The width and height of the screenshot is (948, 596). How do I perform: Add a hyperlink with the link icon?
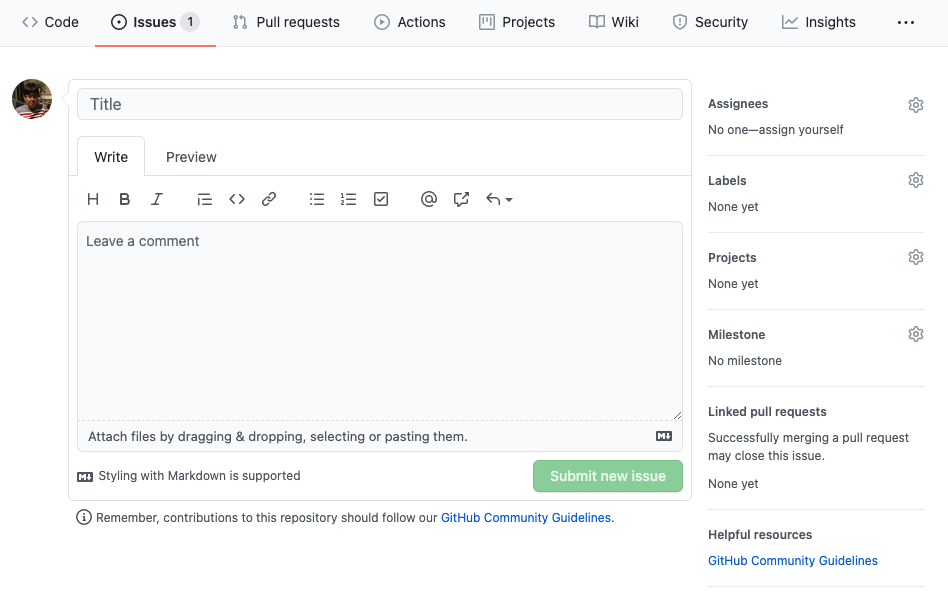pos(269,199)
